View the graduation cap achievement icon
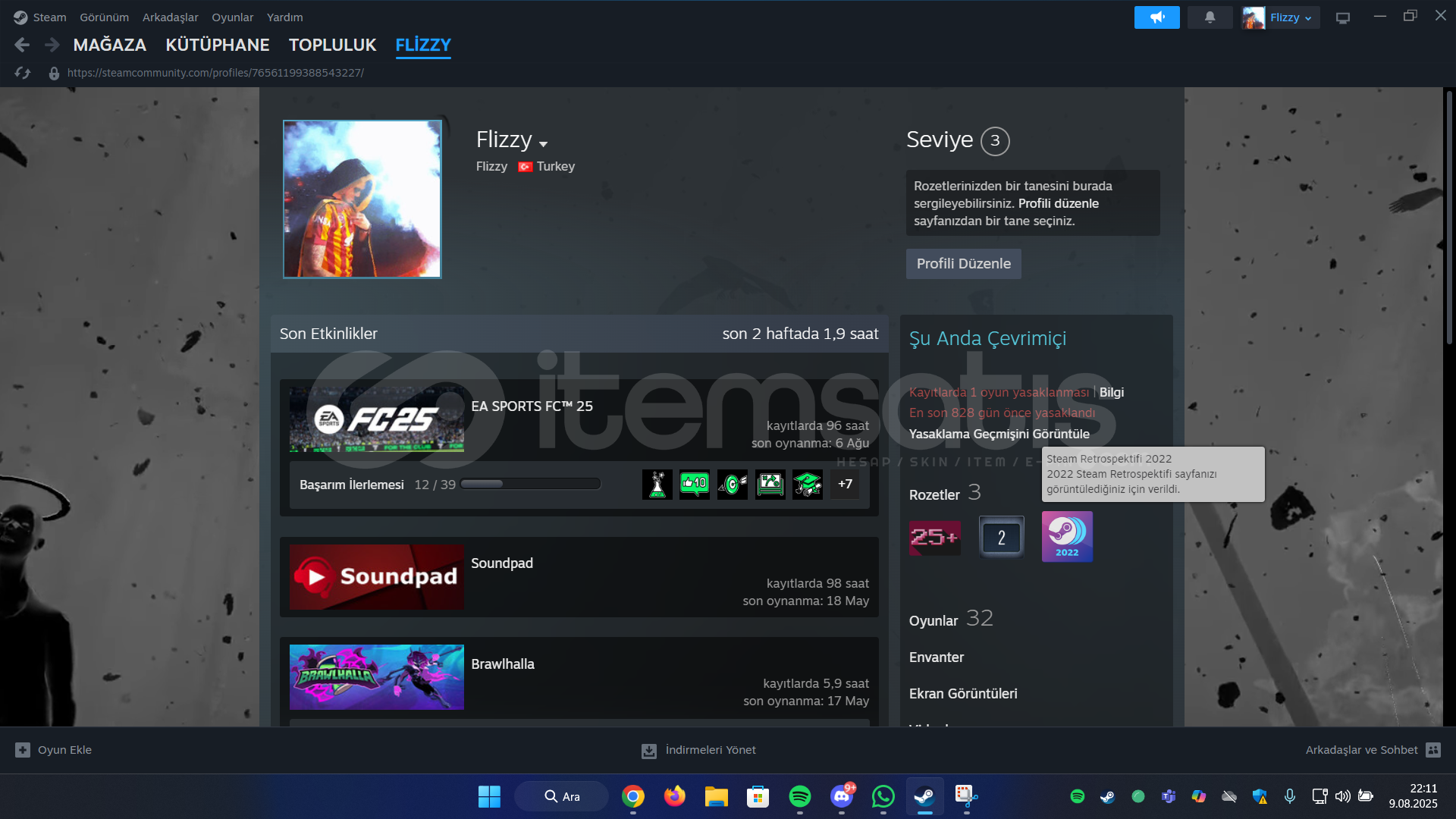1456x819 pixels. click(x=808, y=484)
